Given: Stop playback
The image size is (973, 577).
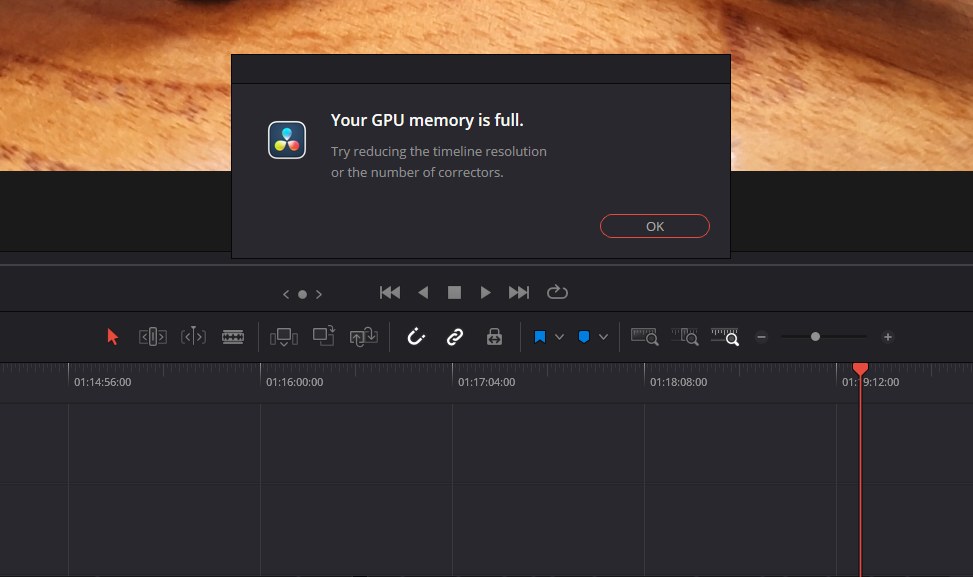Looking at the screenshot, I should [454, 292].
